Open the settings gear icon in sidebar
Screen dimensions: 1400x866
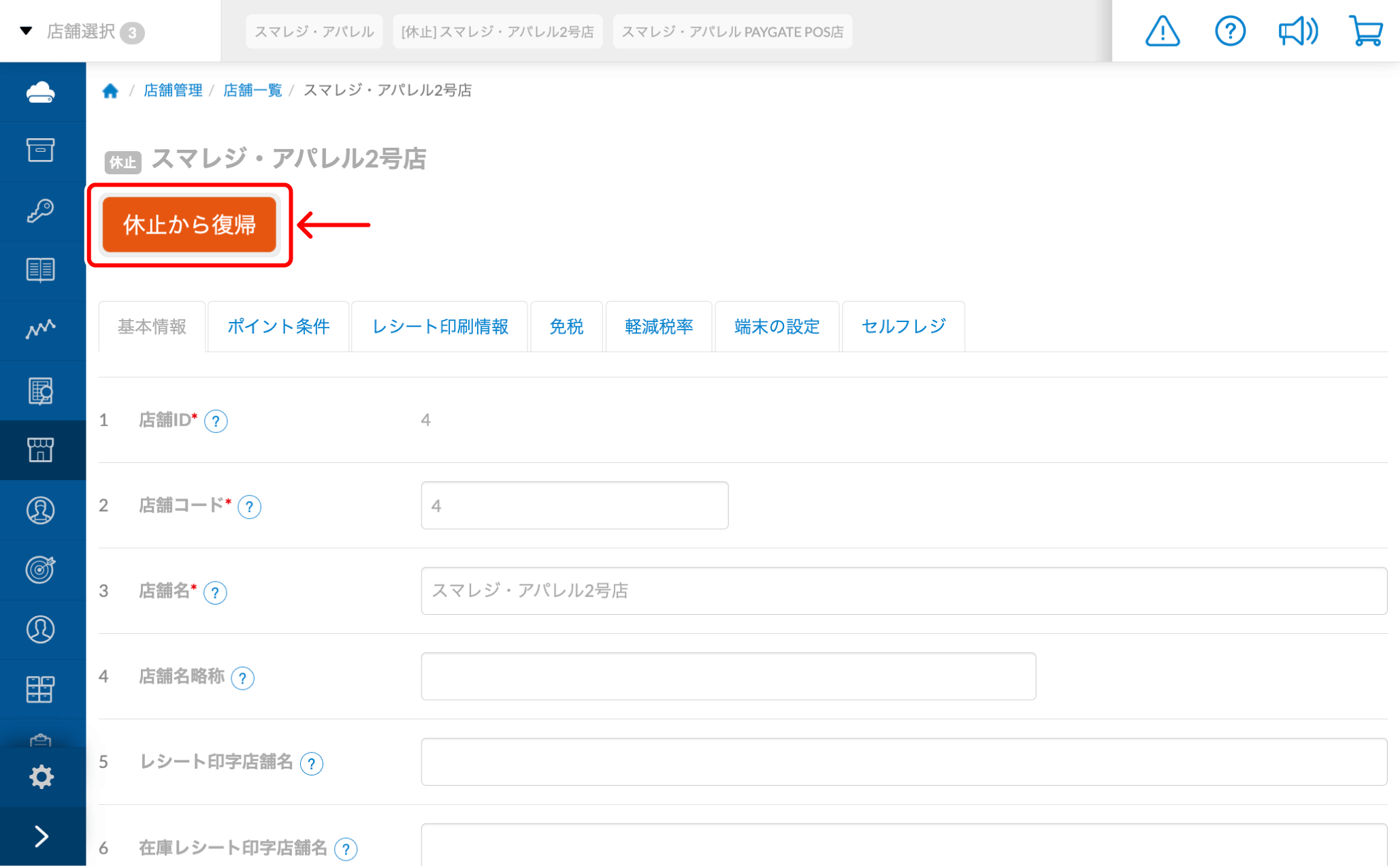41,777
